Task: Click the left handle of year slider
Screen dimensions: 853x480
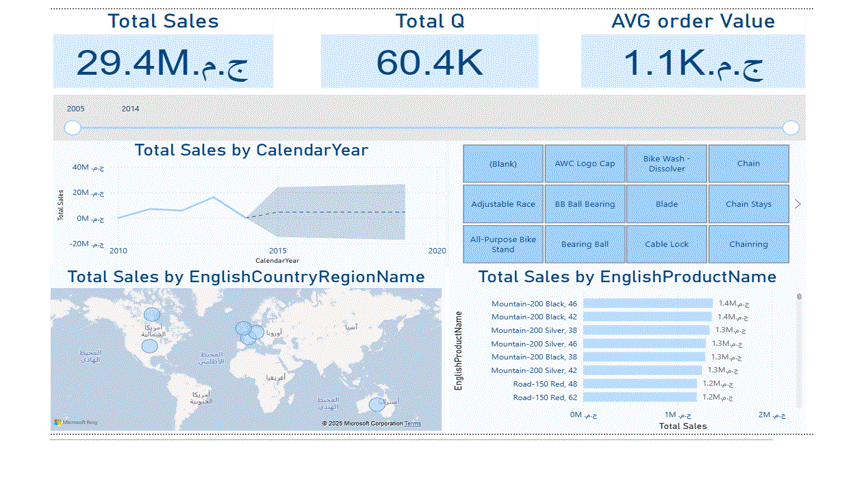Action: pyautogui.click(x=72, y=128)
